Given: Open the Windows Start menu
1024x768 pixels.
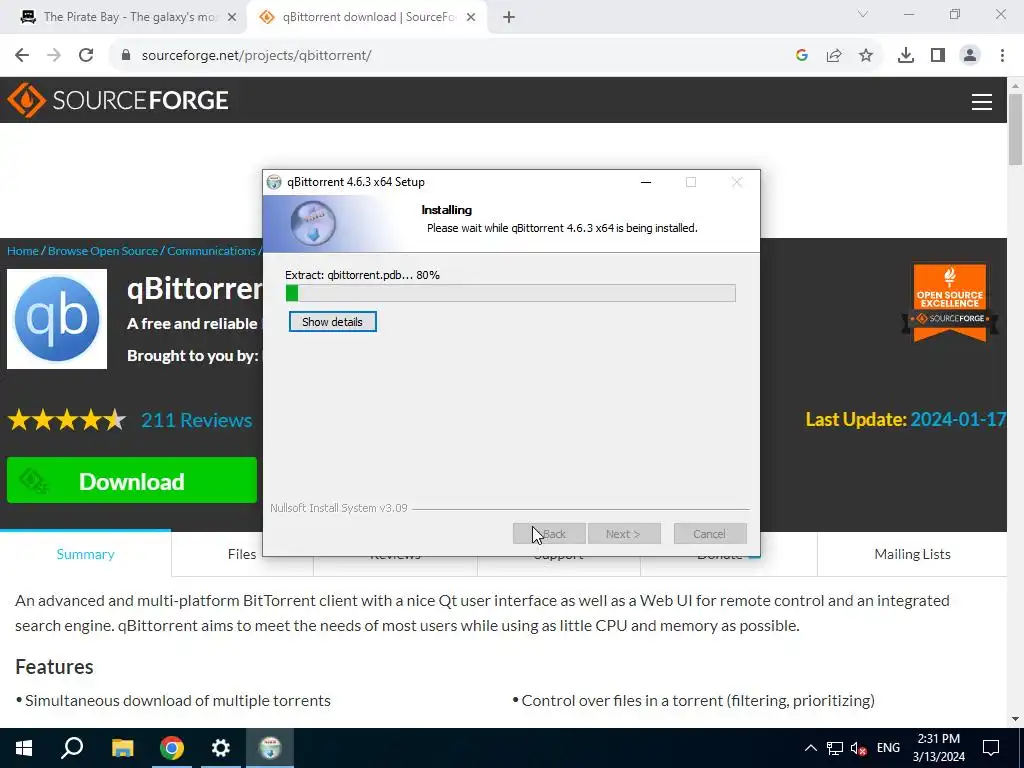Looking at the screenshot, I should (x=24, y=748).
